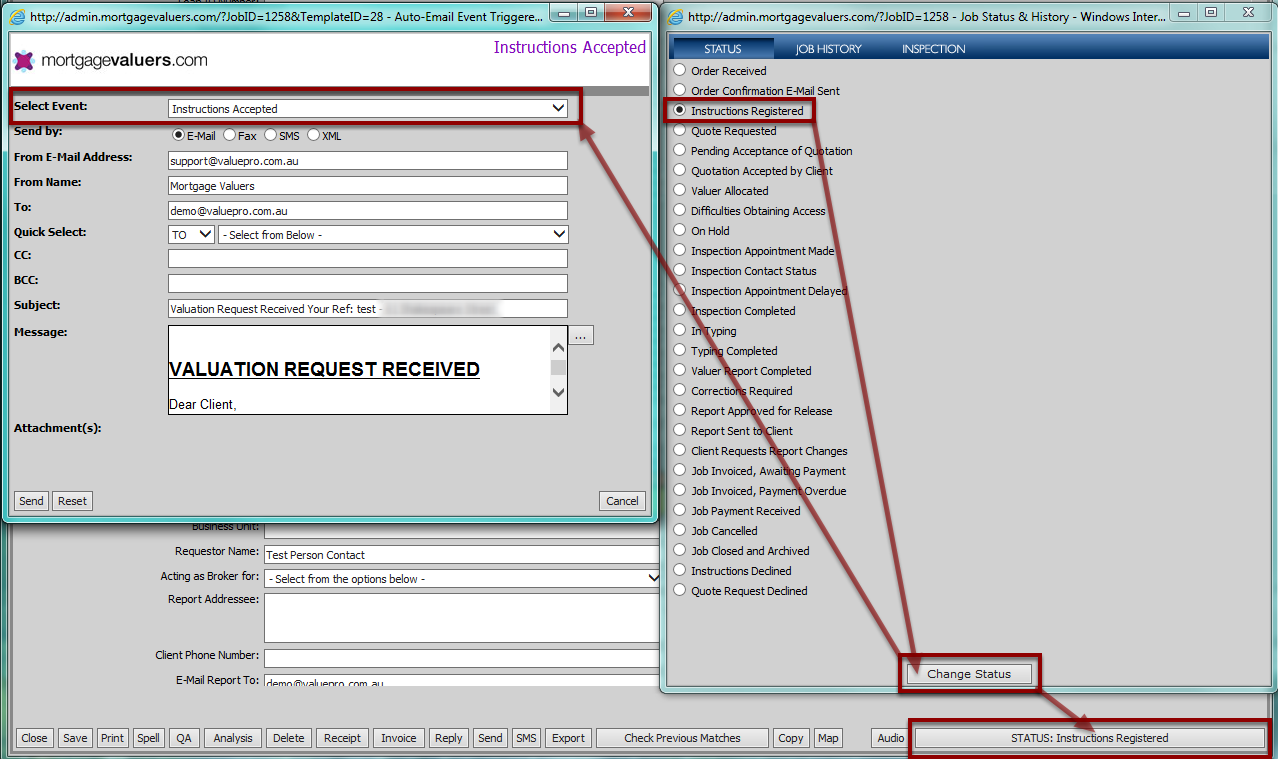Reset the email form
The width and height of the screenshot is (1278, 759).
pos(72,501)
